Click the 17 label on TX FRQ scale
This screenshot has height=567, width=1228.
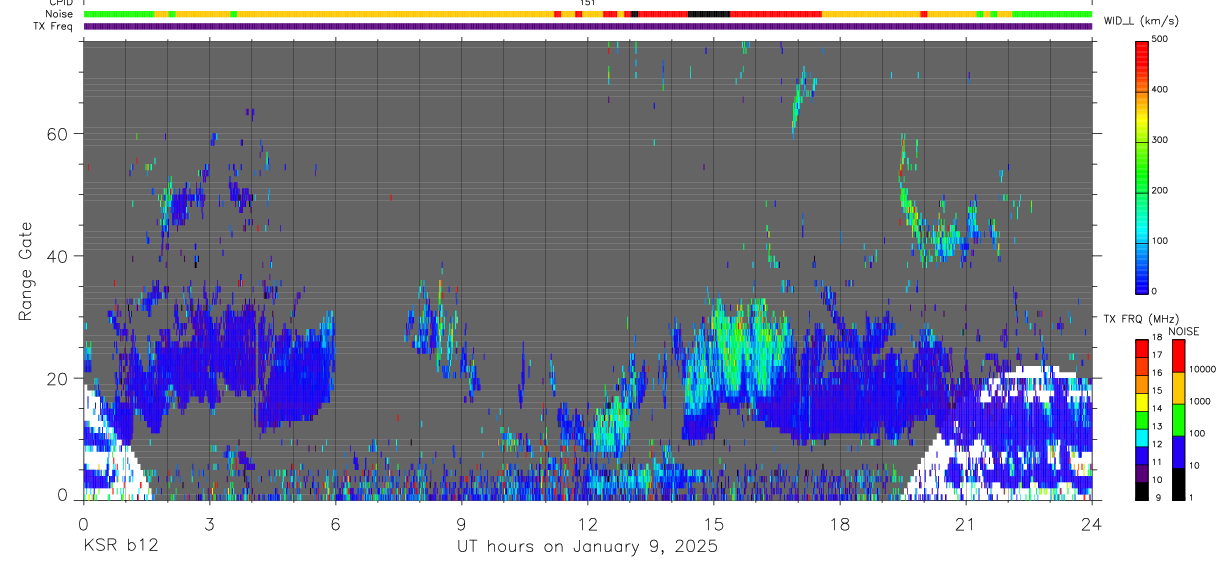tap(1157, 355)
